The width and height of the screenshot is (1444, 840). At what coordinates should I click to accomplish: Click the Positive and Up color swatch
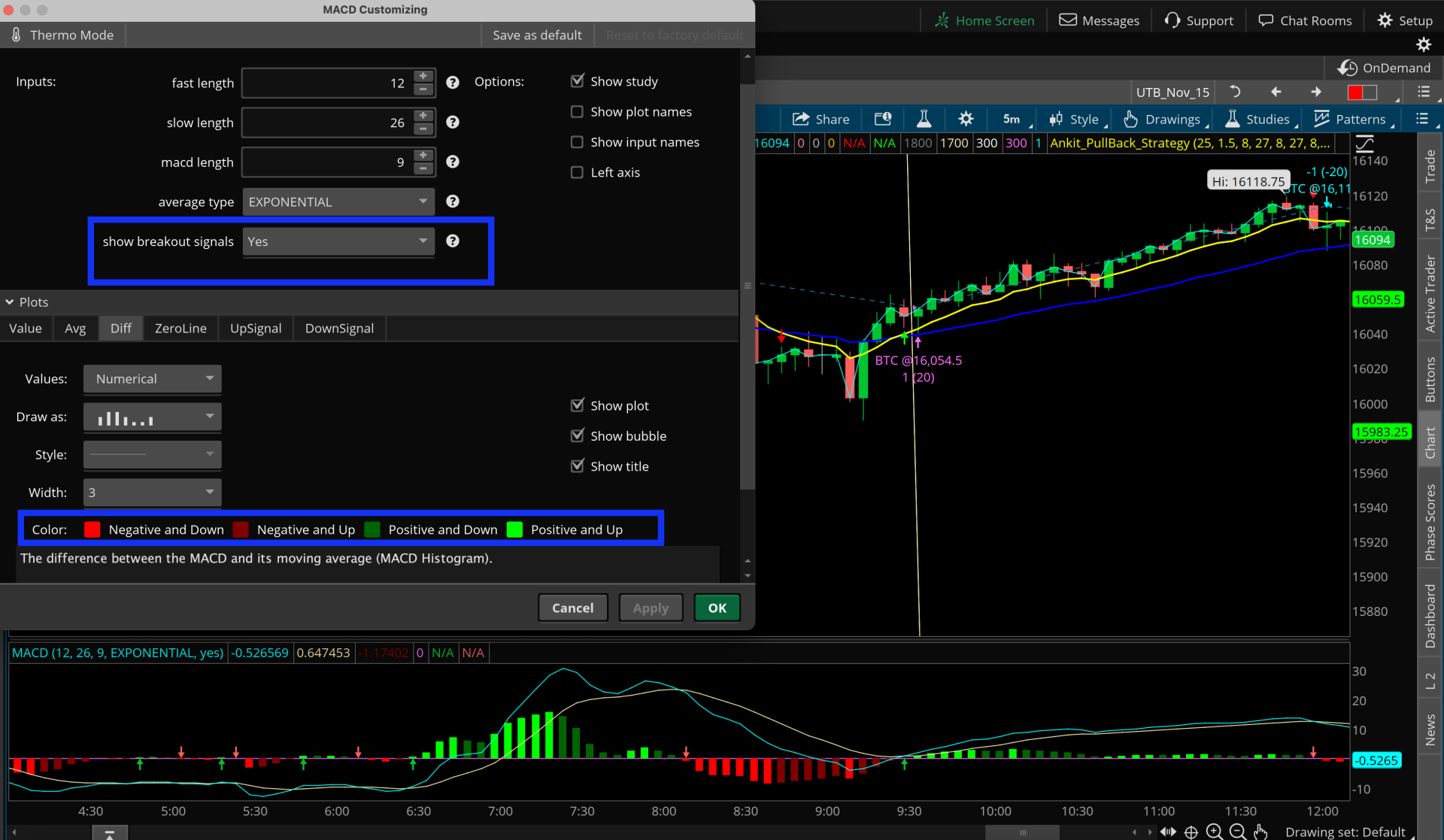coord(515,529)
